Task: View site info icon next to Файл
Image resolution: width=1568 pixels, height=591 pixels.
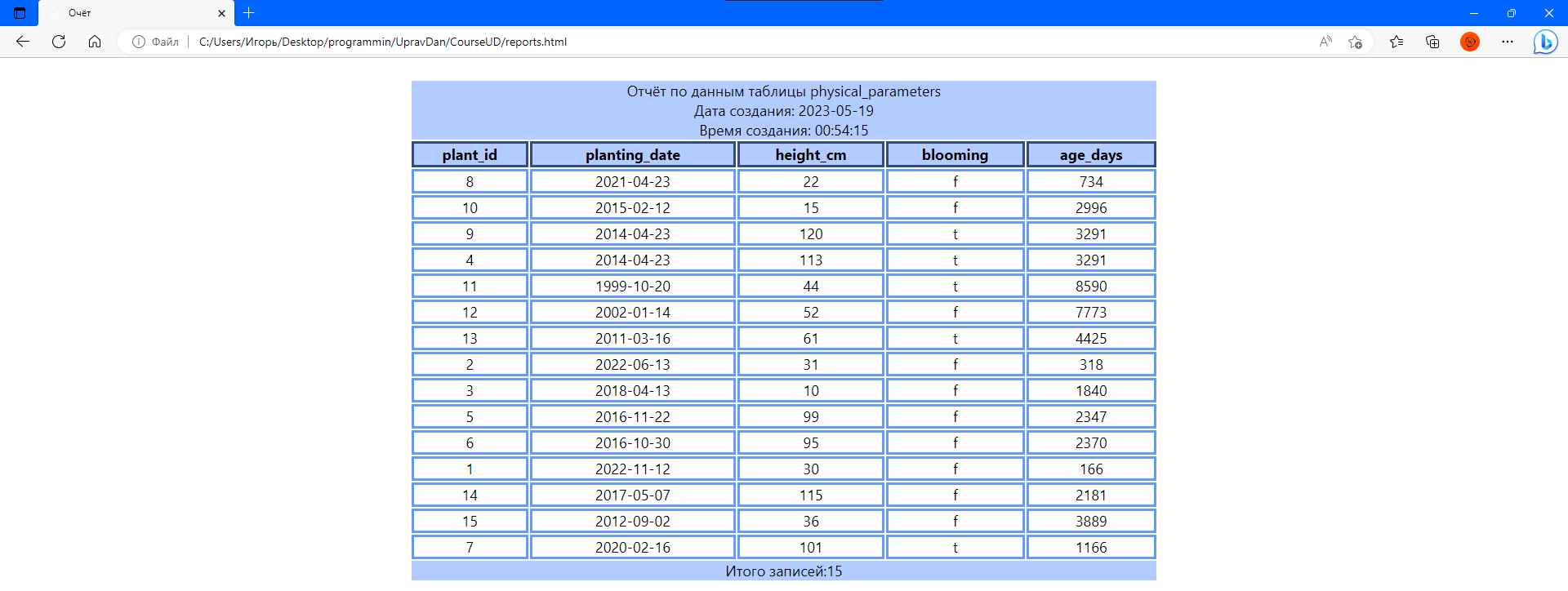Action: (139, 42)
